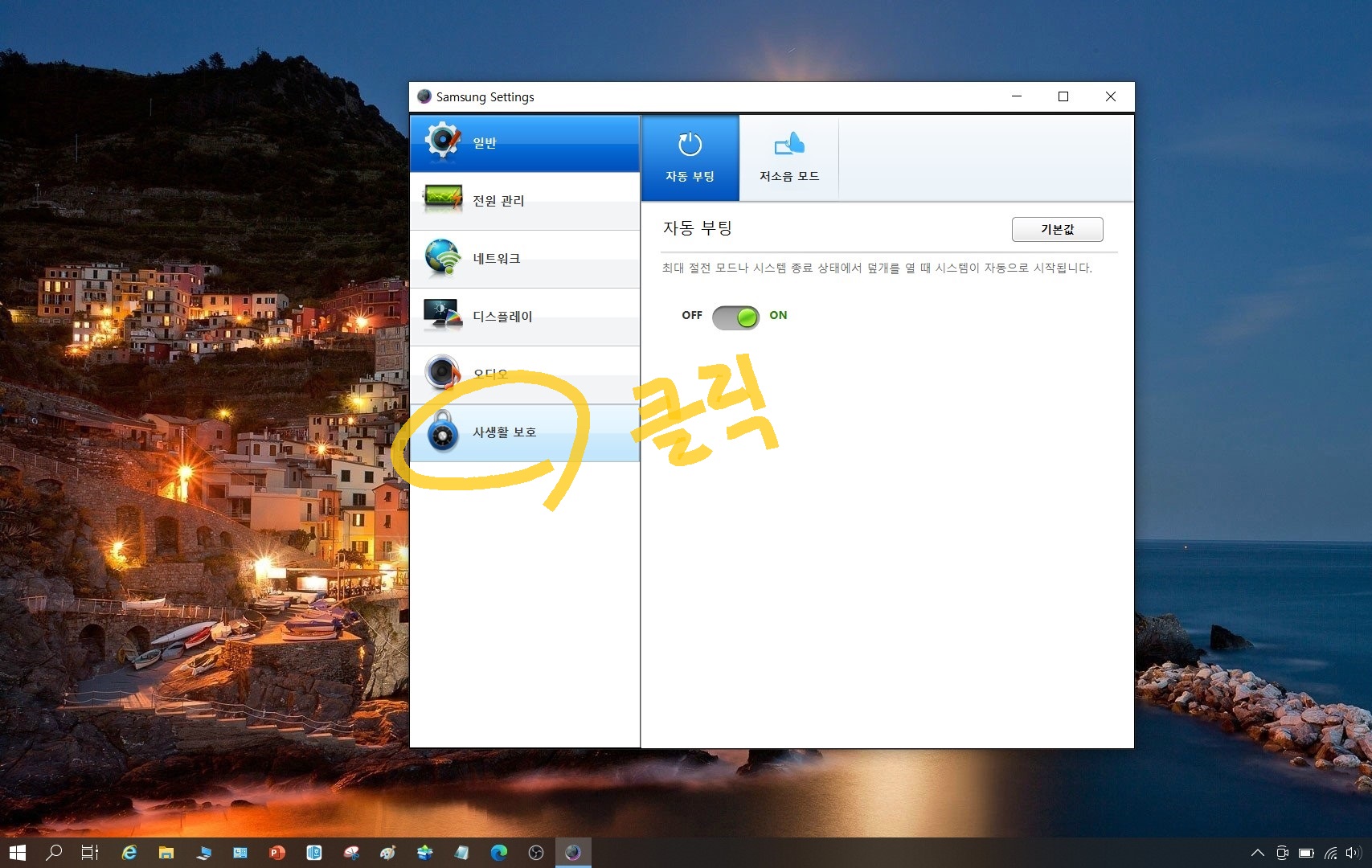The image size is (1372, 868).
Task: Open the Windows Start menu
Action: 17,853
